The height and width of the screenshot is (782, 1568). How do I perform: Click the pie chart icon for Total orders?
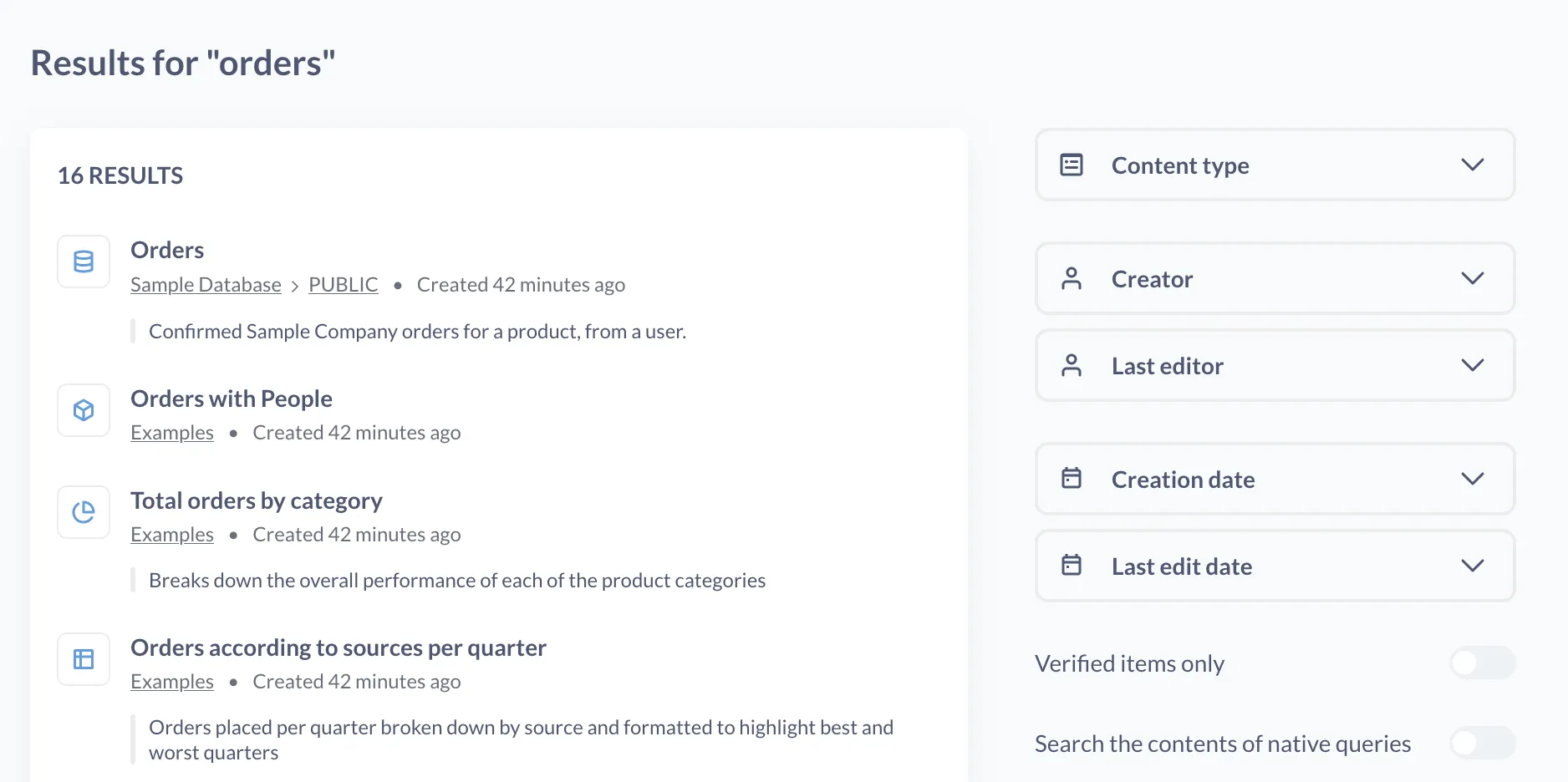click(84, 512)
